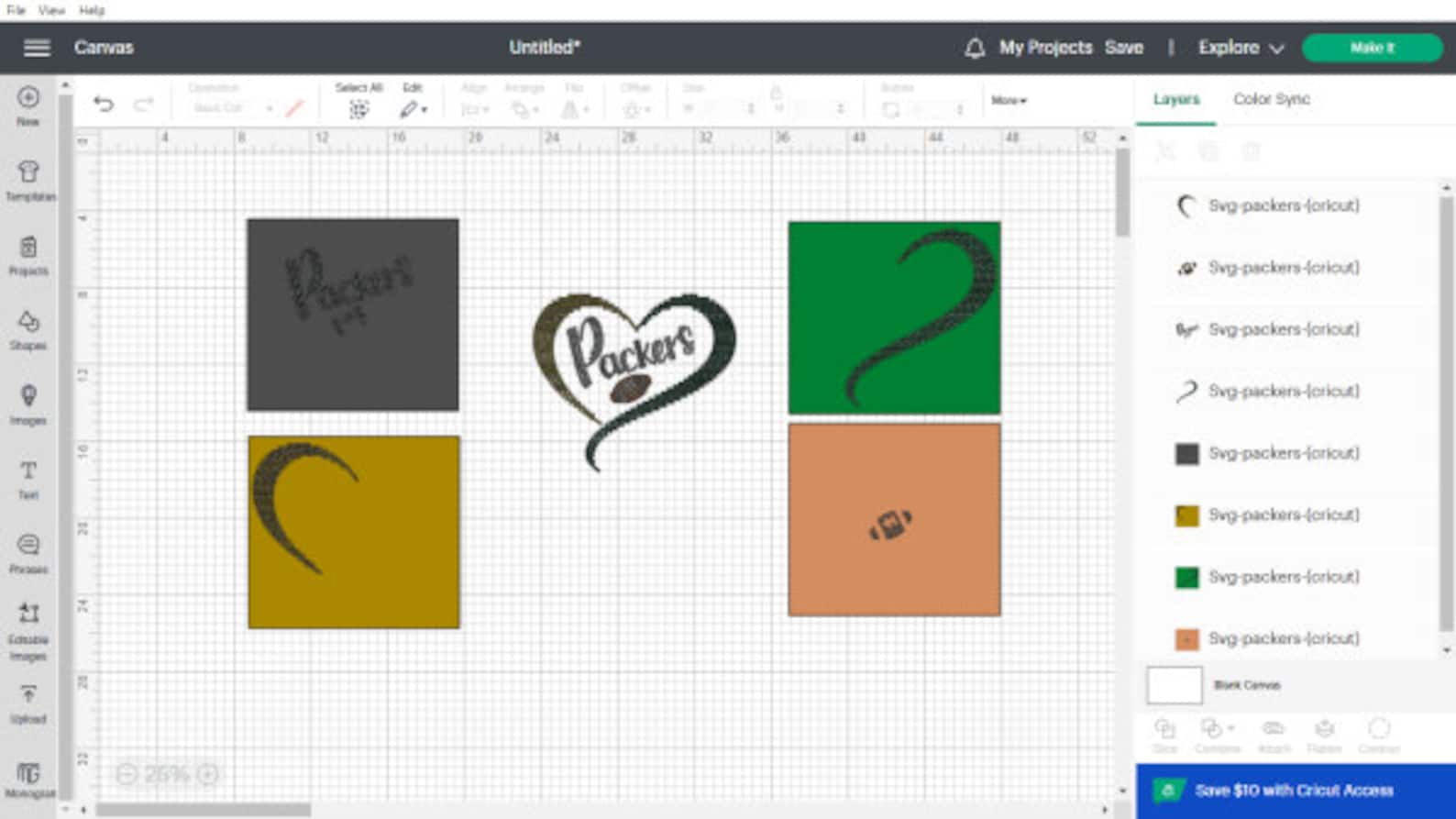Undo the last action
This screenshot has height=819, width=1456.
click(104, 104)
